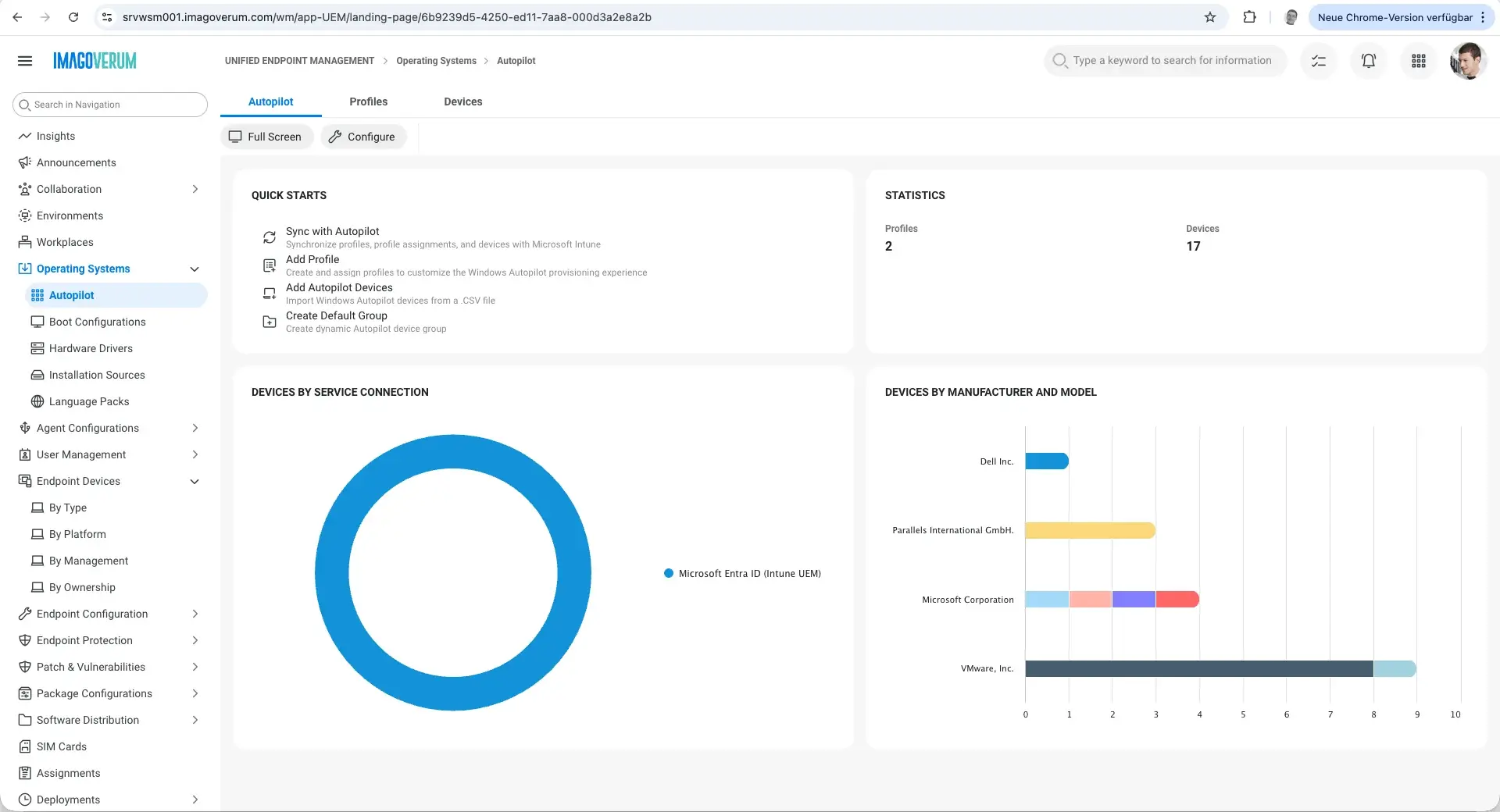Click the Sync with Autopilot icon

click(x=270, y=237)
